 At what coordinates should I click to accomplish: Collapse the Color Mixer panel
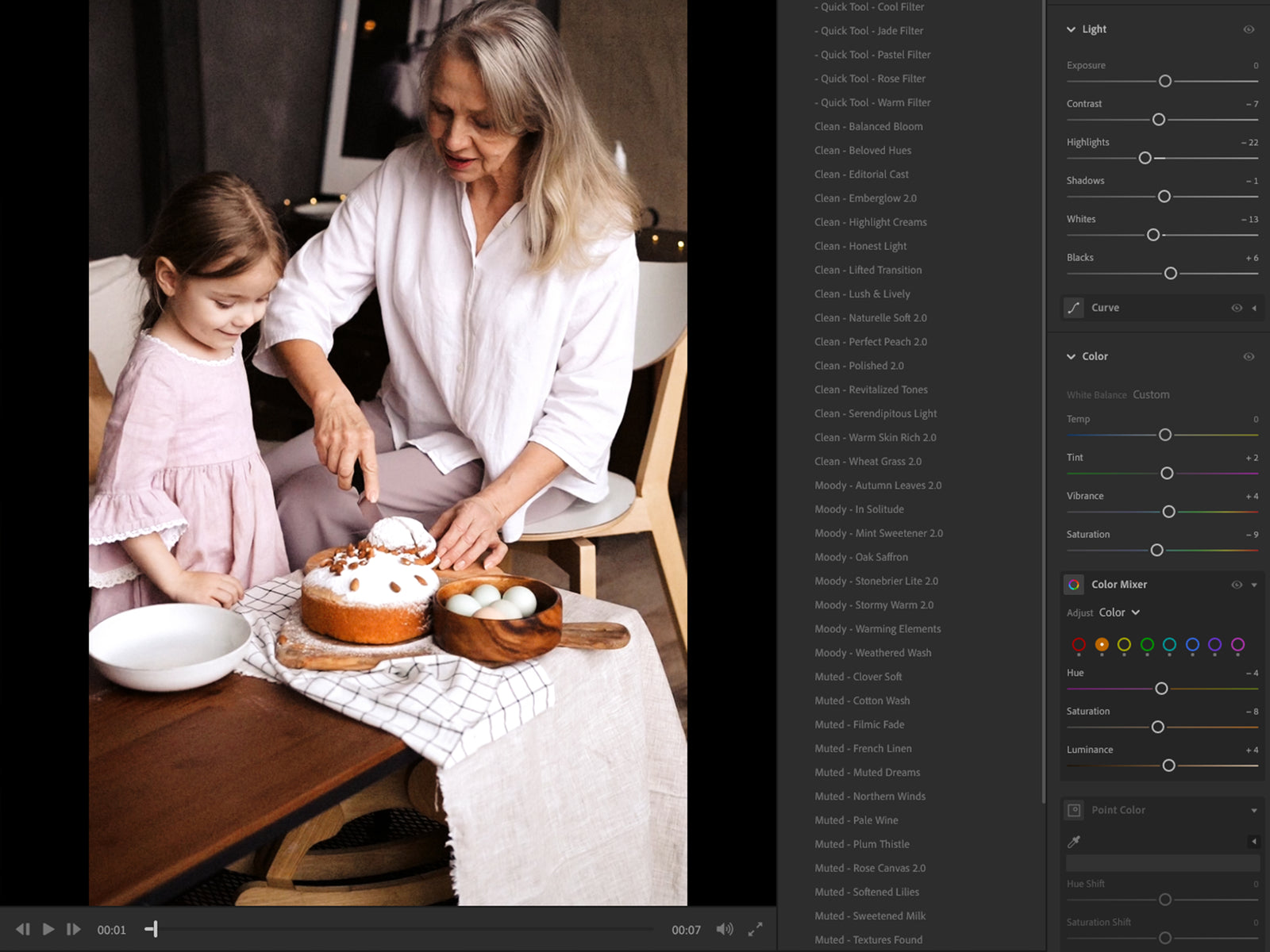click(1255, 584)
